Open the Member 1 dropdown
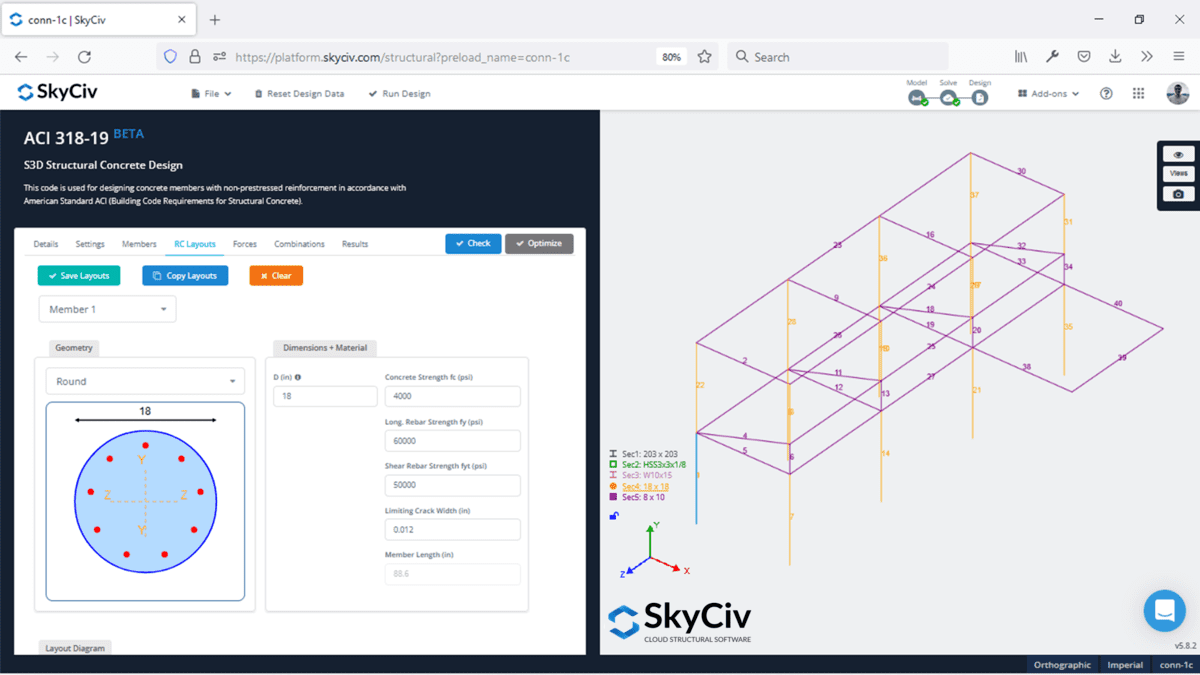The height and width of the screenshot is (675, 1200). click(106, 308)
